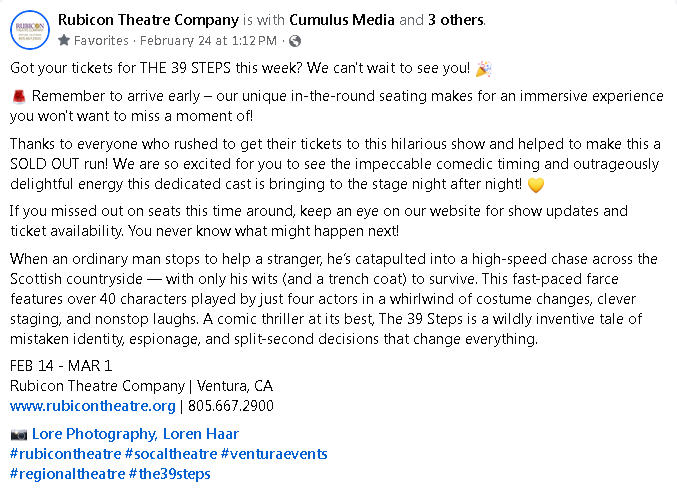Click the star icon next to Favorites
677x493 pixels.
click(64, 41)
